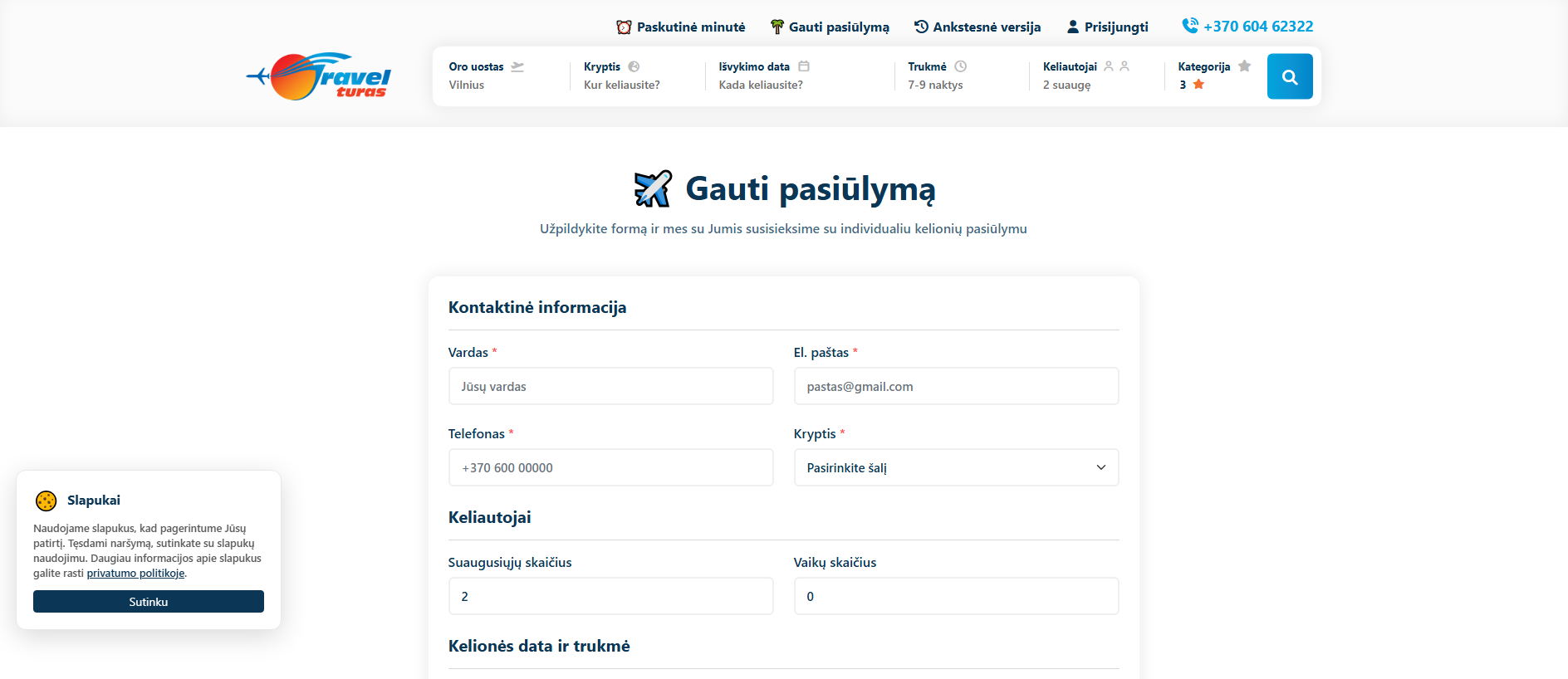Open Paskutinė minutė menu item
Image resolution: width=1568 pixels, height=679 pixels.
[x=681, y=27]
